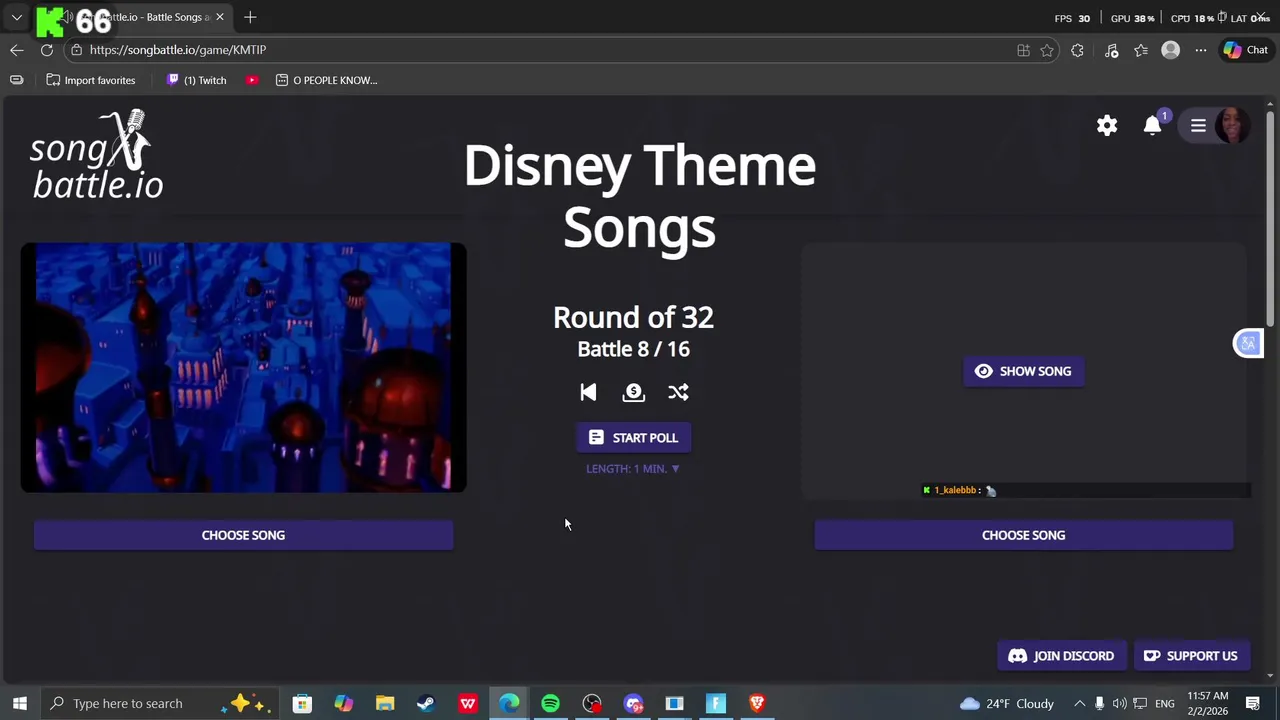
Task: Open the clock showing 11:57 AM
Action: click(x=1207, y=703)
